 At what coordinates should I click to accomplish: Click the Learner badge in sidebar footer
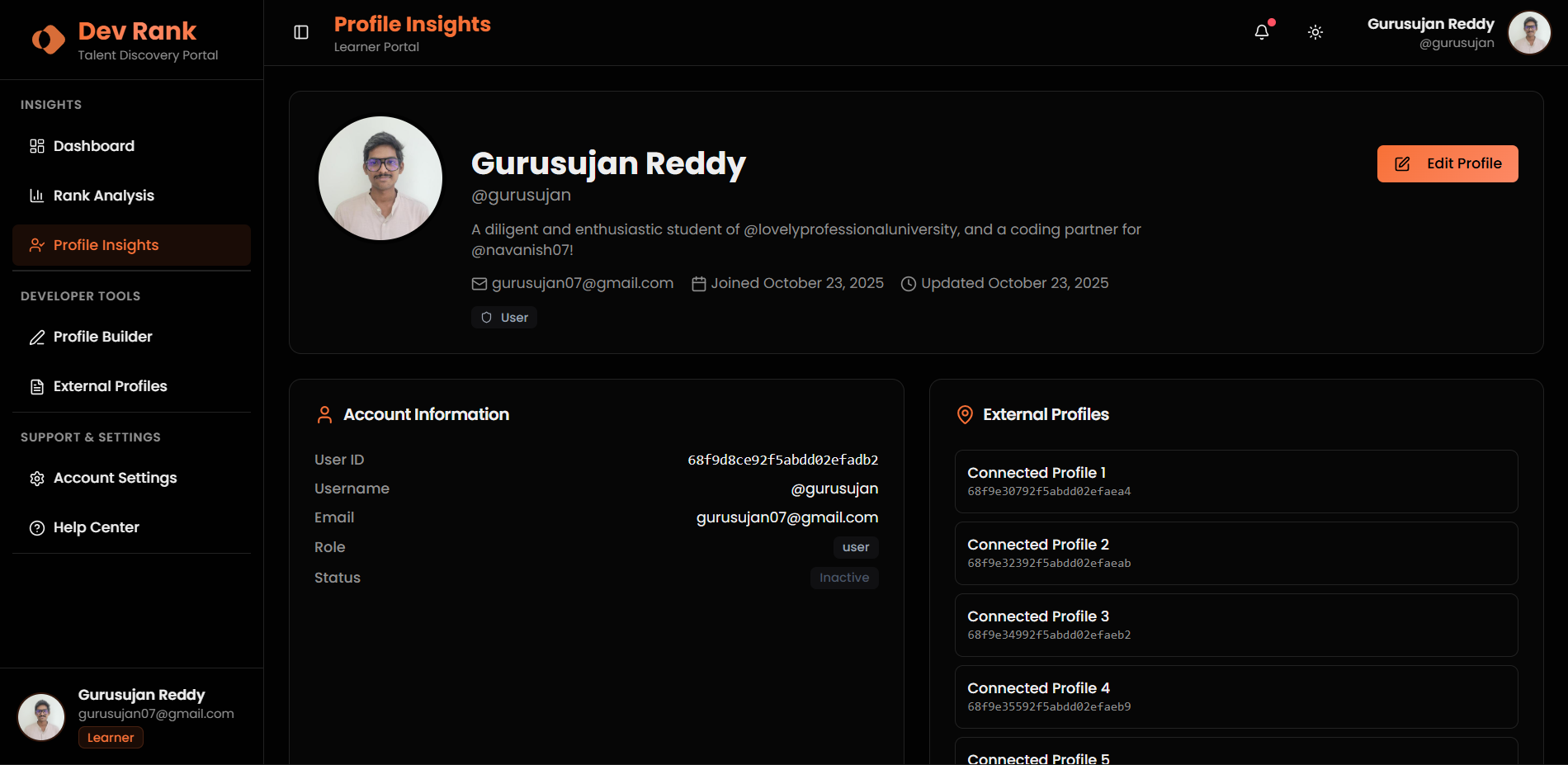(x=111, y=738)
